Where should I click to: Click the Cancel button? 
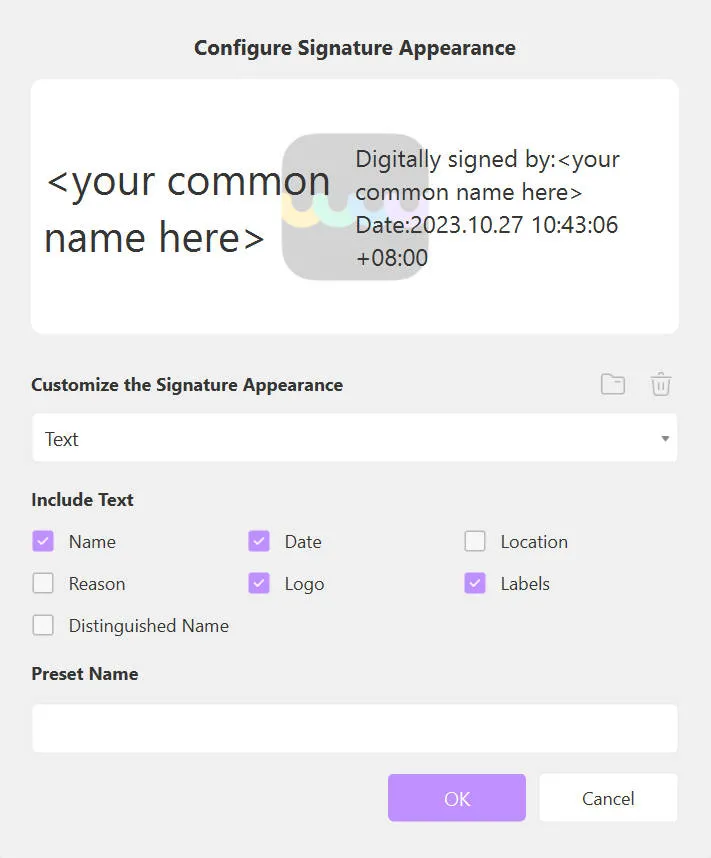click(608, 798)
